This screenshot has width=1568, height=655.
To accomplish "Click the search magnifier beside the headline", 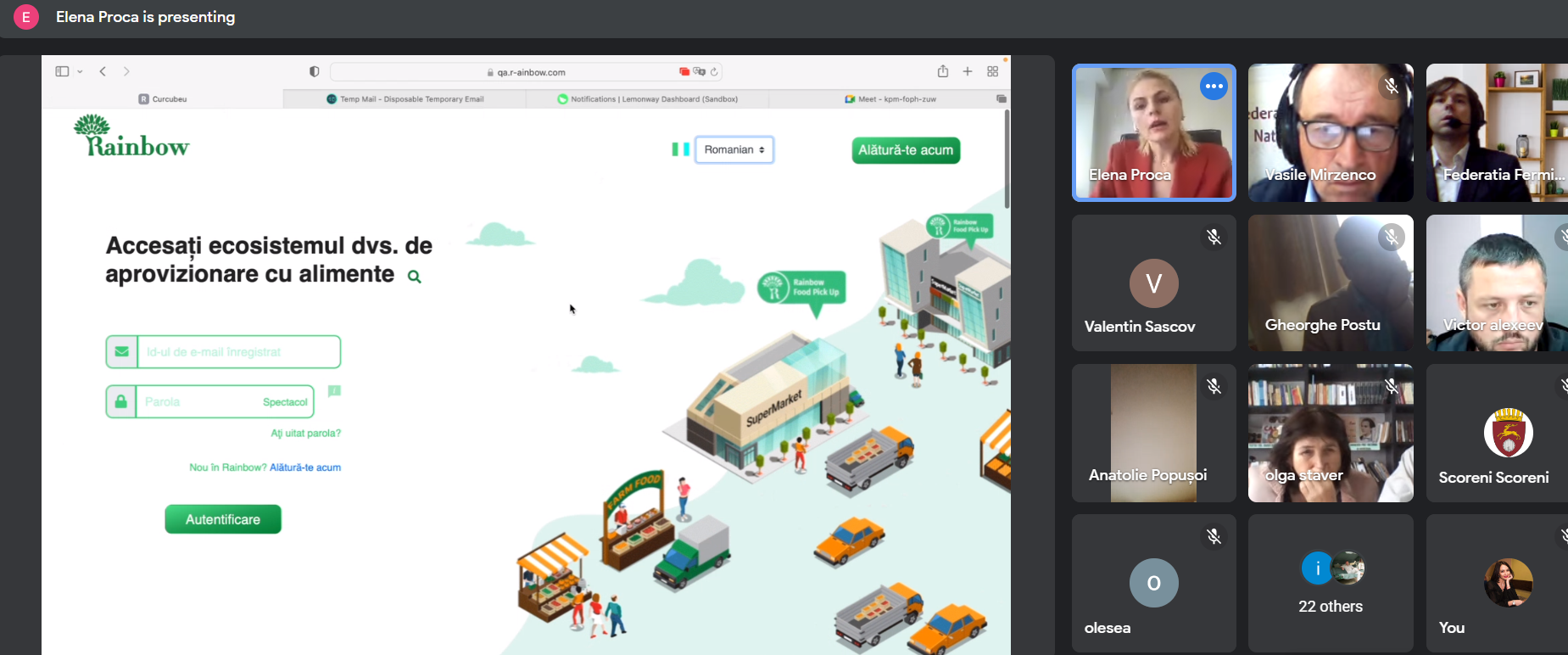I will coord(414,277).
